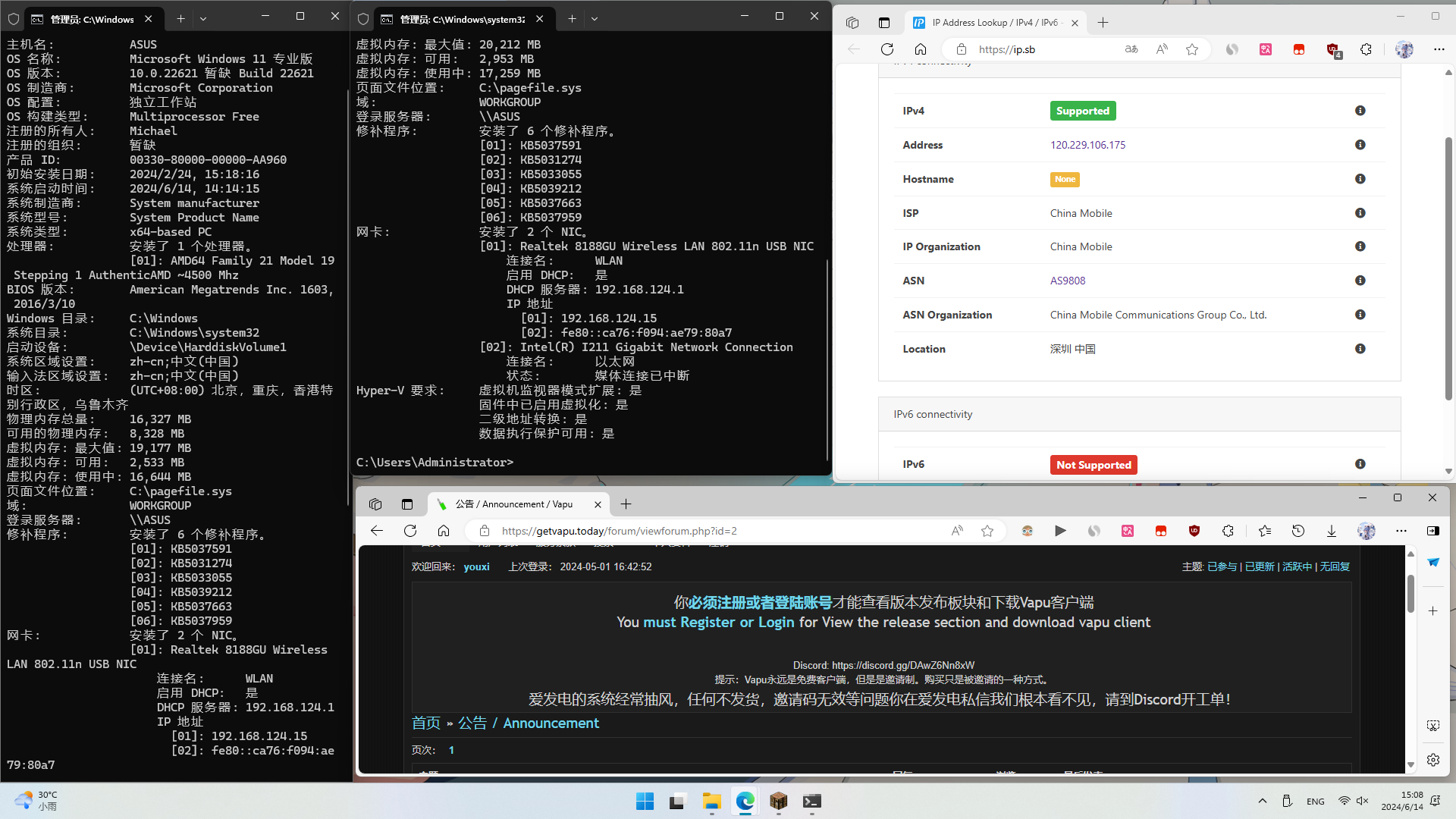Image resolution: width=1456 pixels, height=819 pixels.
Task: Click the Register or Login link
Action: (x=719, y=623)
